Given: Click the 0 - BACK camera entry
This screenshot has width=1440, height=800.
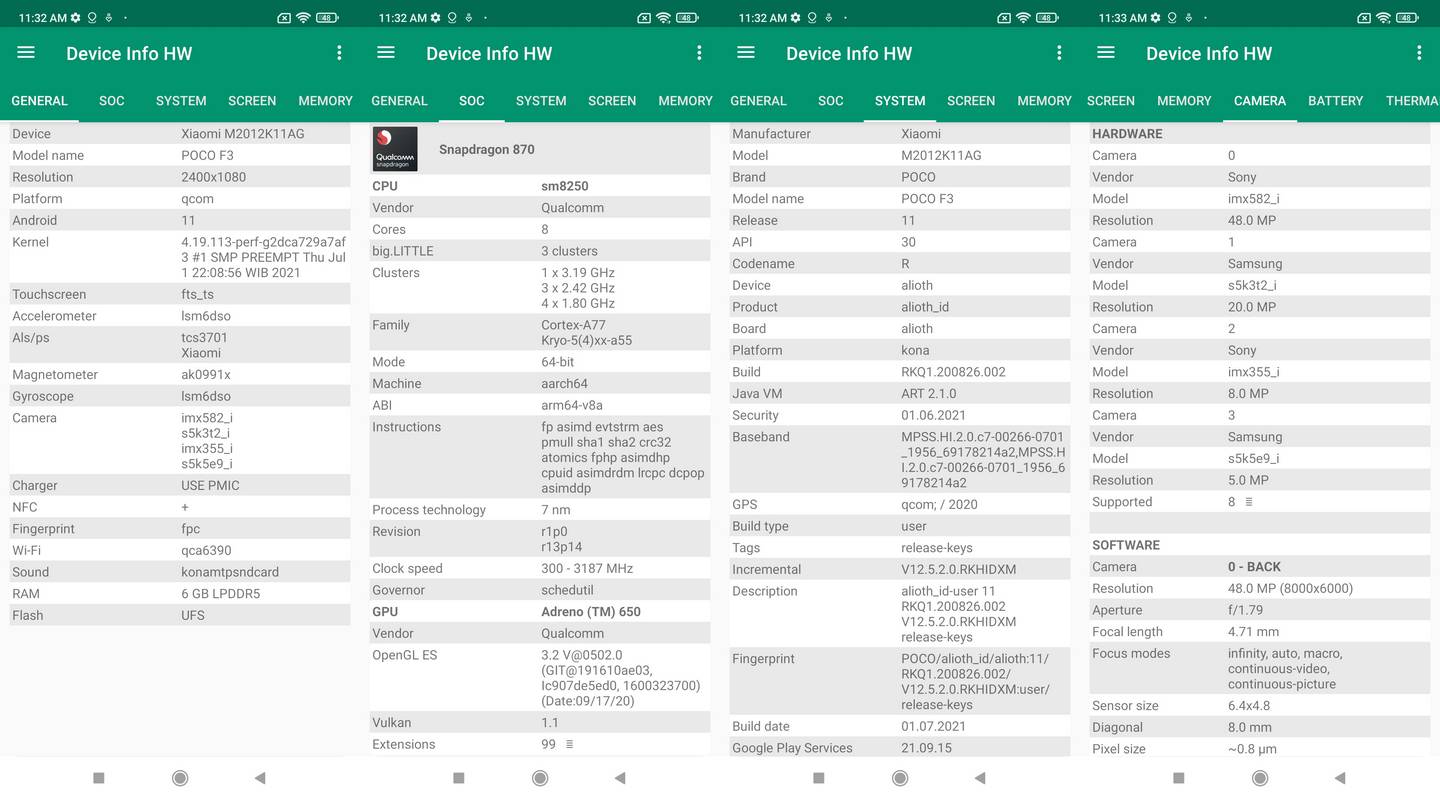Looking at the screenshot, I should point(1254,567).
